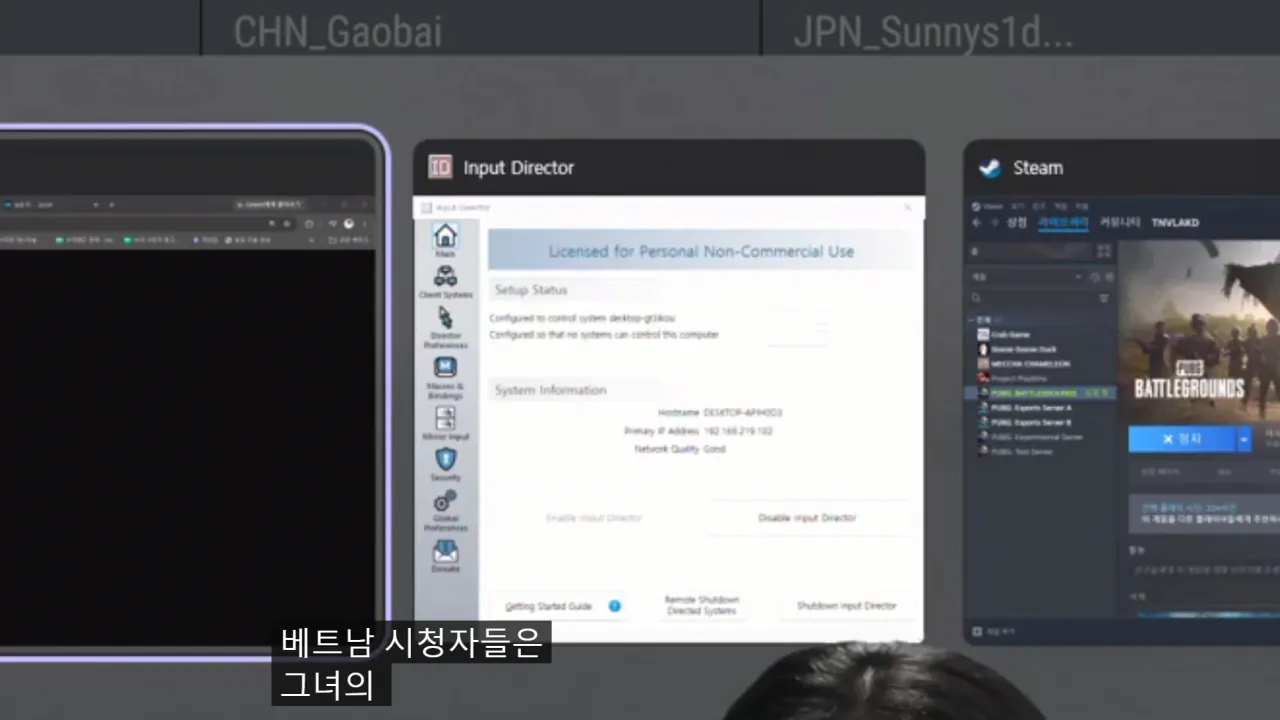Image resolution: width=1280 pixels, height=720 pixels.
Task: Click Enable Input Director button
Action: tap(594, 518)
